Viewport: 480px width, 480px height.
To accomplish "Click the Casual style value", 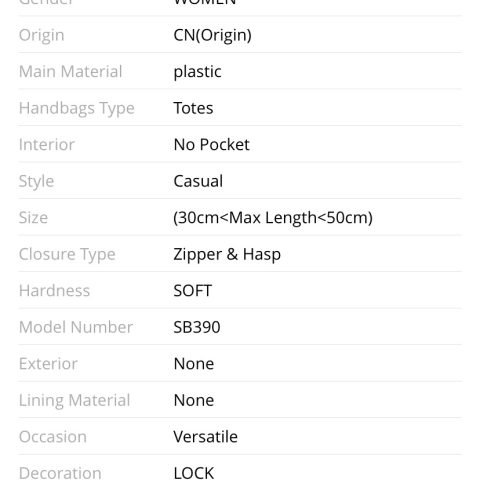I will click(x=198, y=181).
